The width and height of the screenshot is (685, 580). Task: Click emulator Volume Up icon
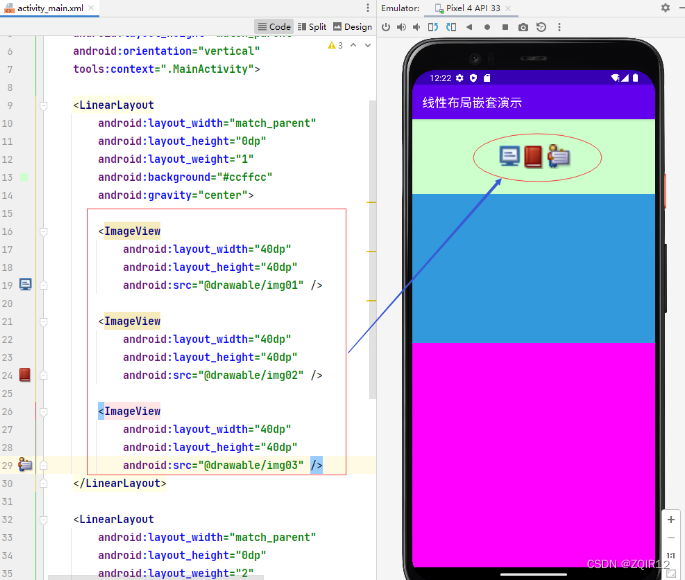[x=401, y=27]
